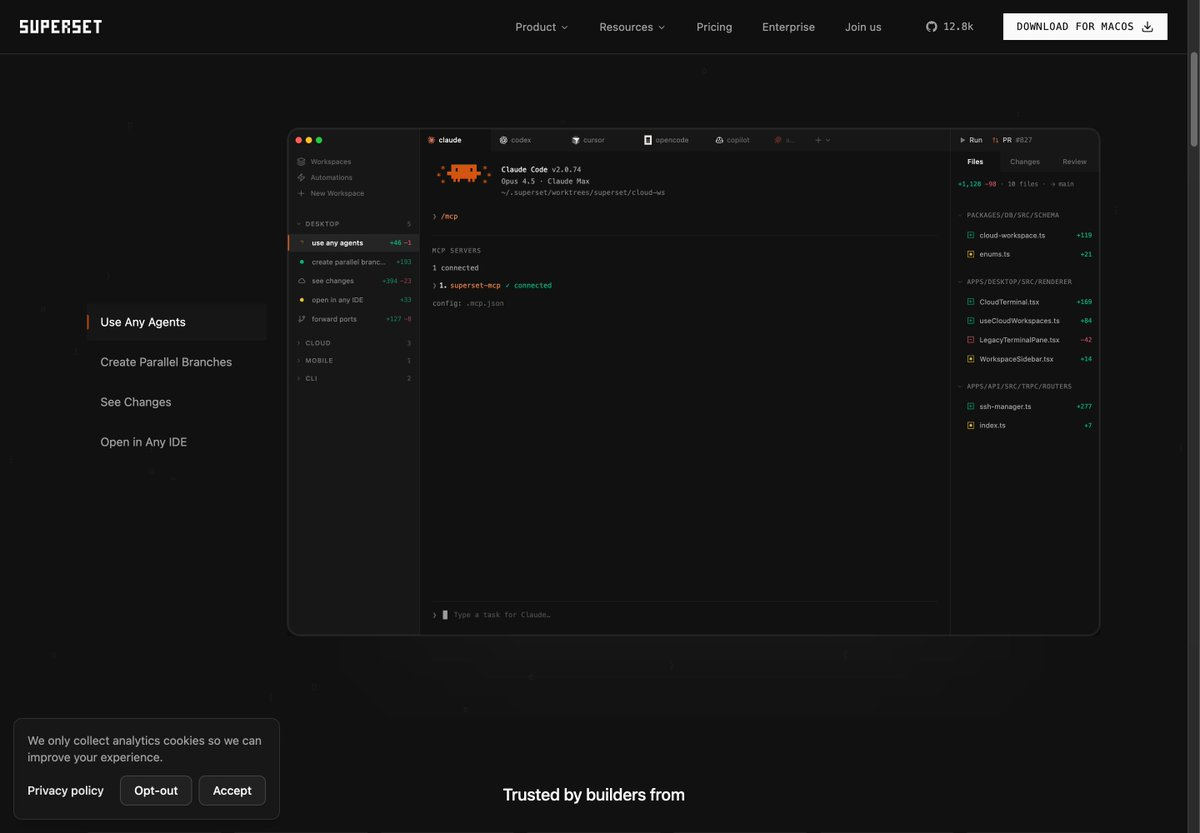Click the Automations icon in sidebar

301,178
